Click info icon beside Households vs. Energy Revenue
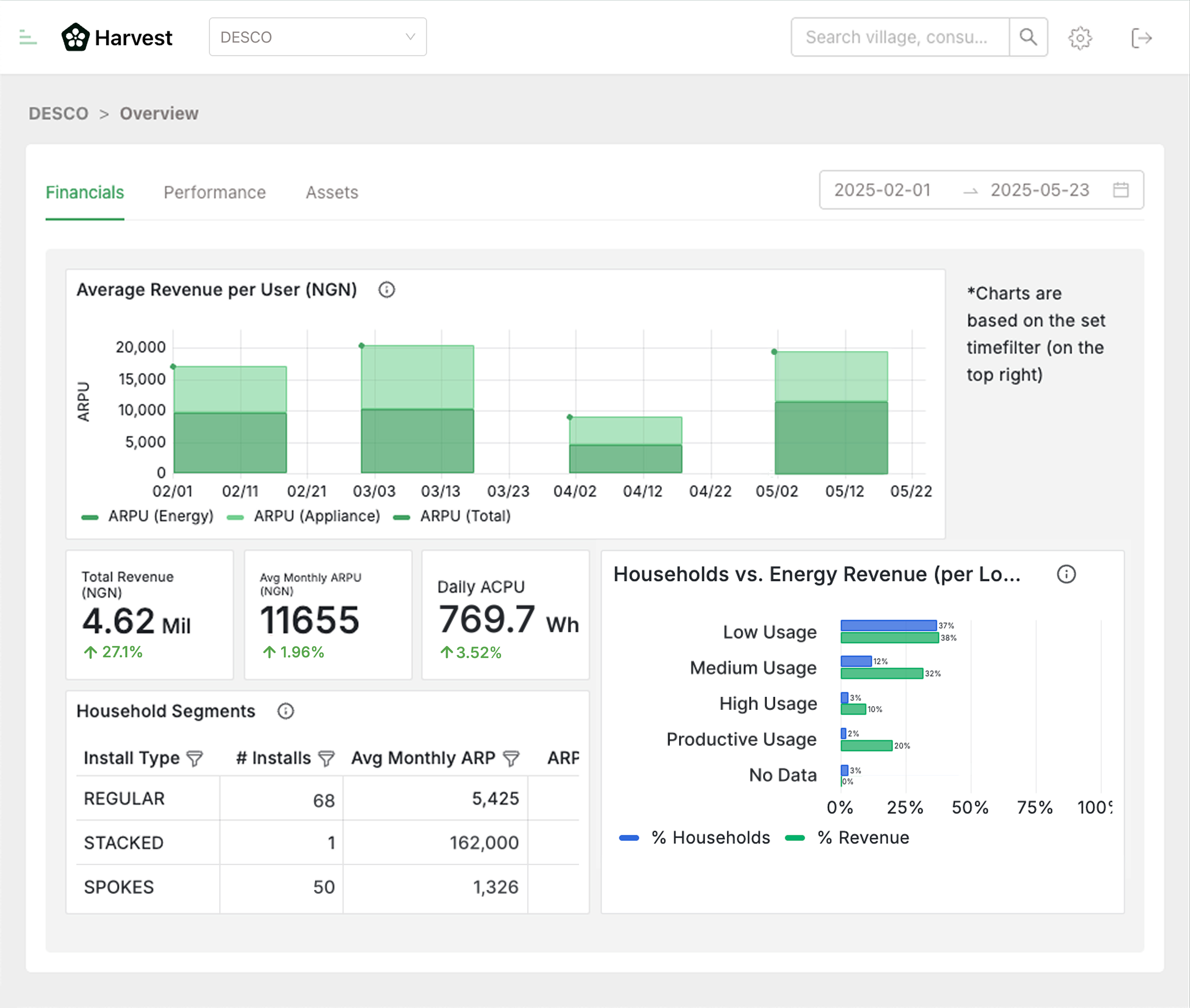 click(1066, 574)
